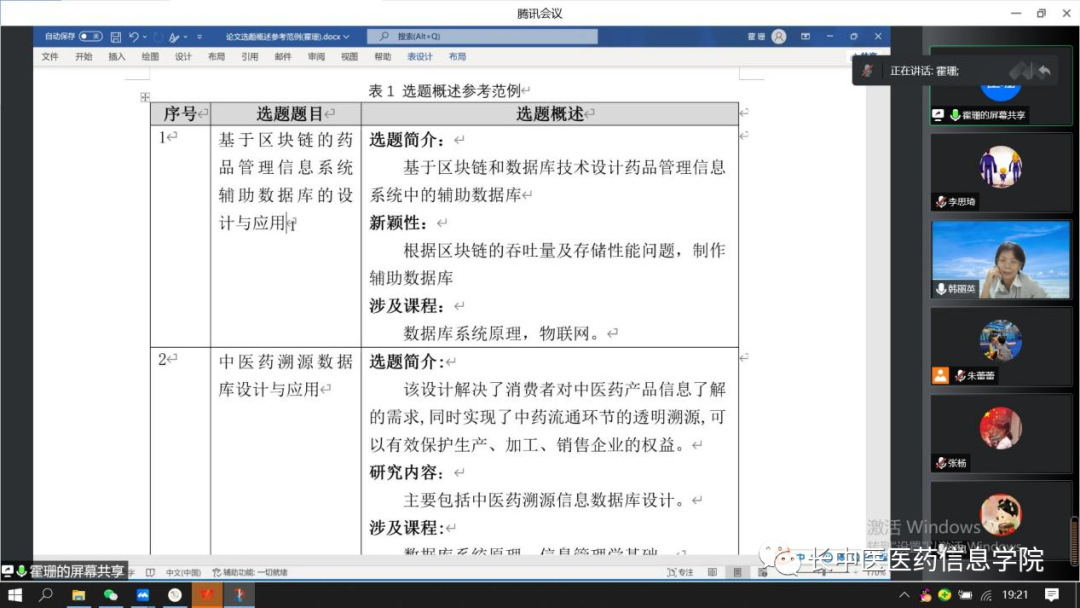Click the Word search box (Alt+Q)
This screenshot has height=608, width=1080.
point(482,36)
